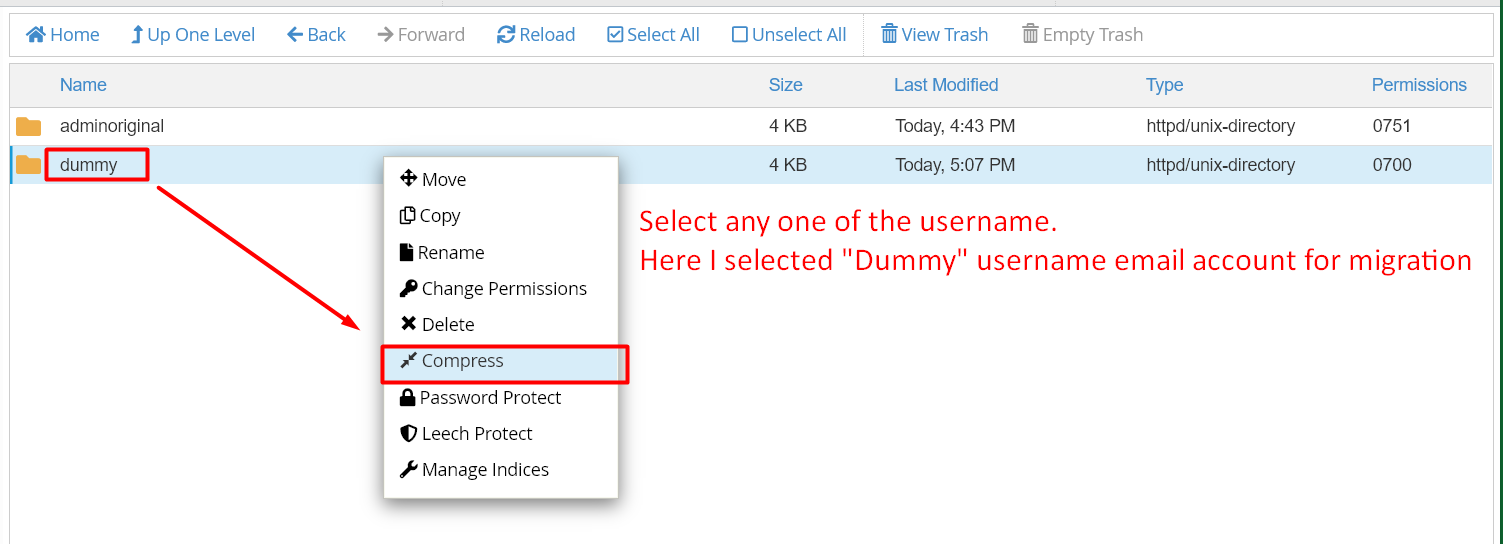
Task: Sort by Size column header
Action: 786,85
